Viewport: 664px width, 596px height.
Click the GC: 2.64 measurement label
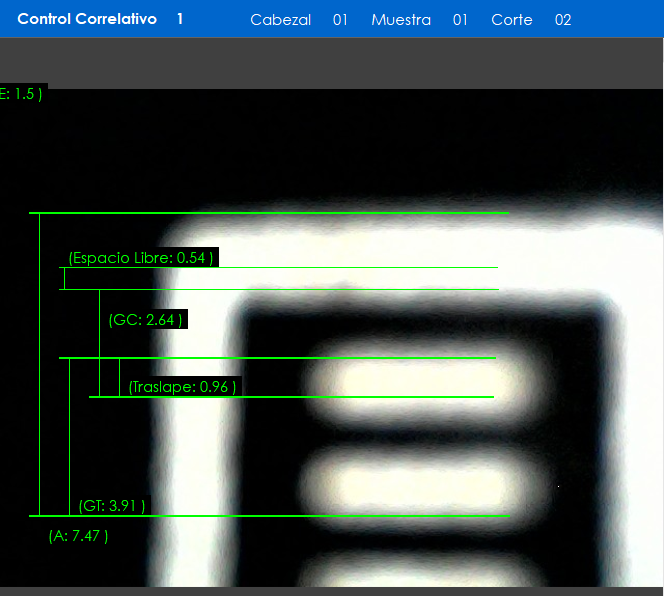[145, 320]
